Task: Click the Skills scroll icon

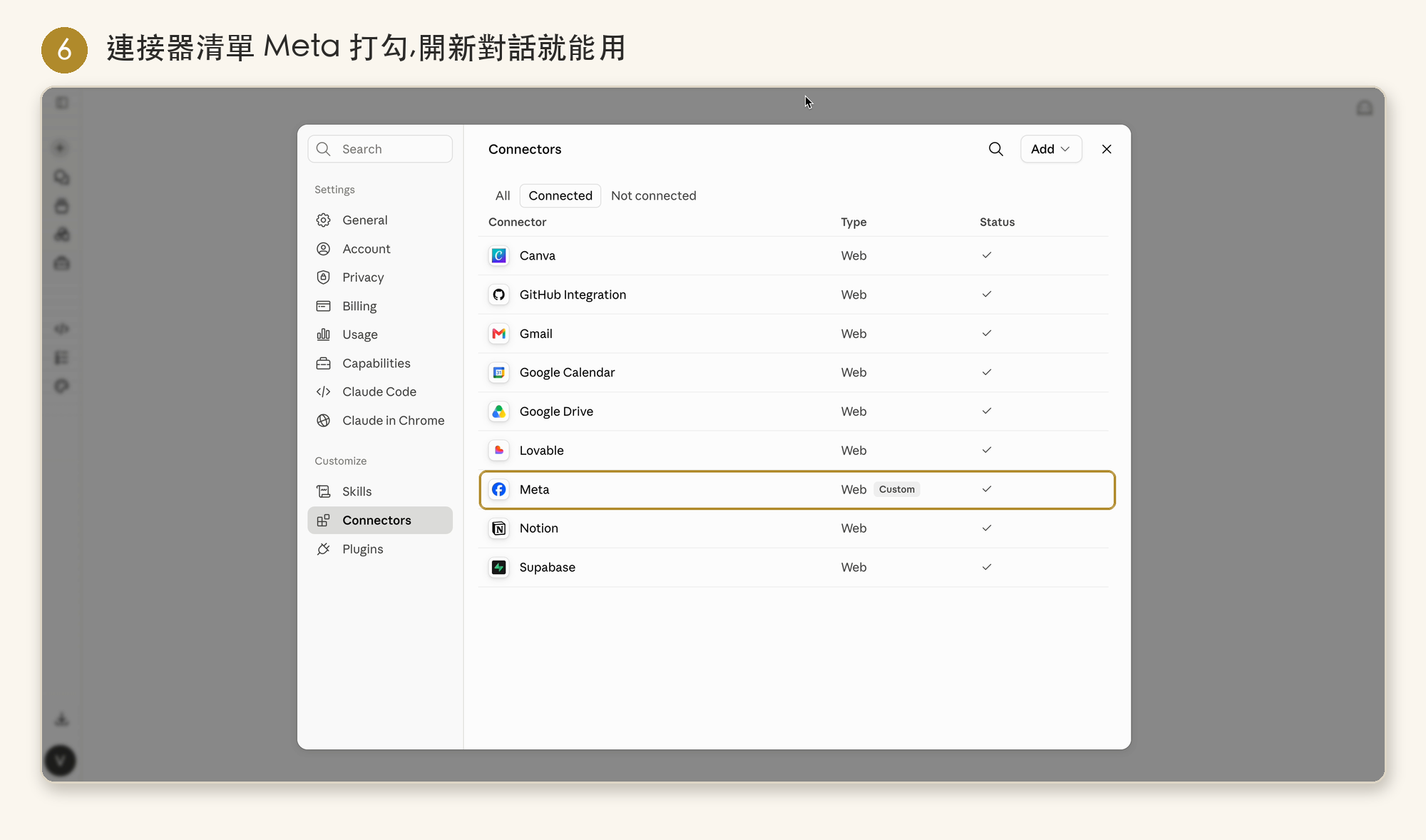Action: click(x=324, y=491)
